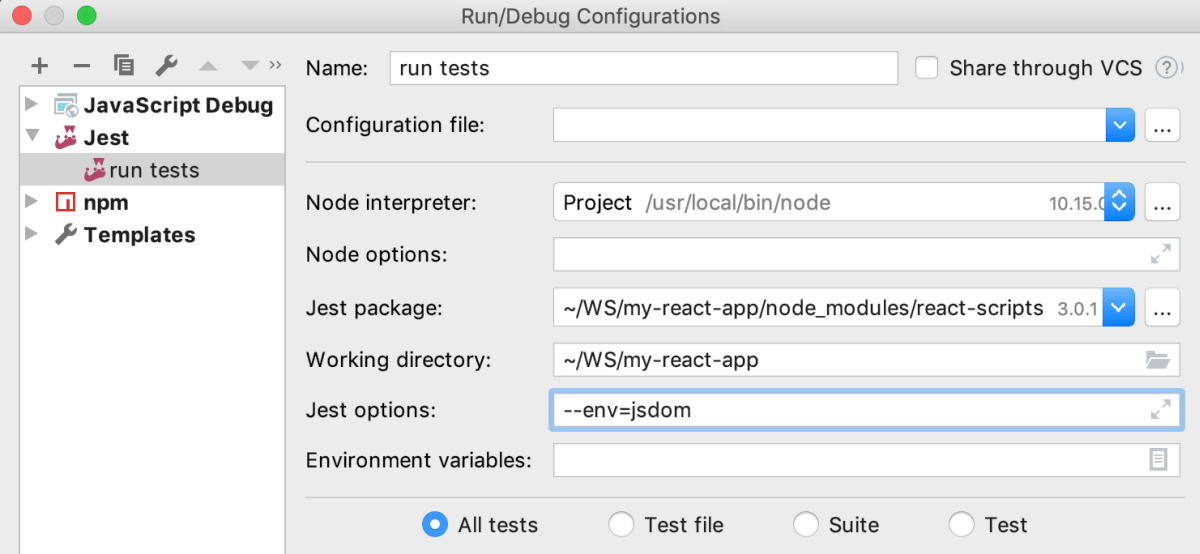The image size is (1200, 554).
Task: Click the help question mark icon
Action: click(1165, 68)
